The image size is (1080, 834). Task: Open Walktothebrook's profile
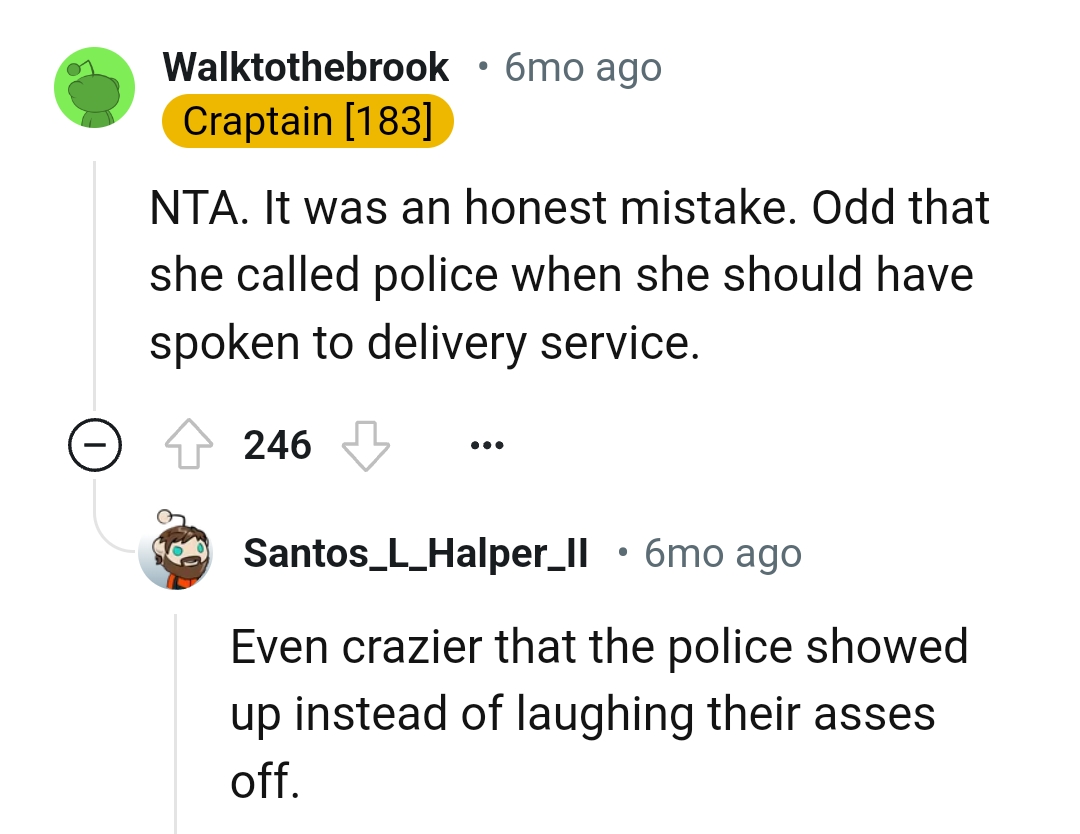(306, 66)
